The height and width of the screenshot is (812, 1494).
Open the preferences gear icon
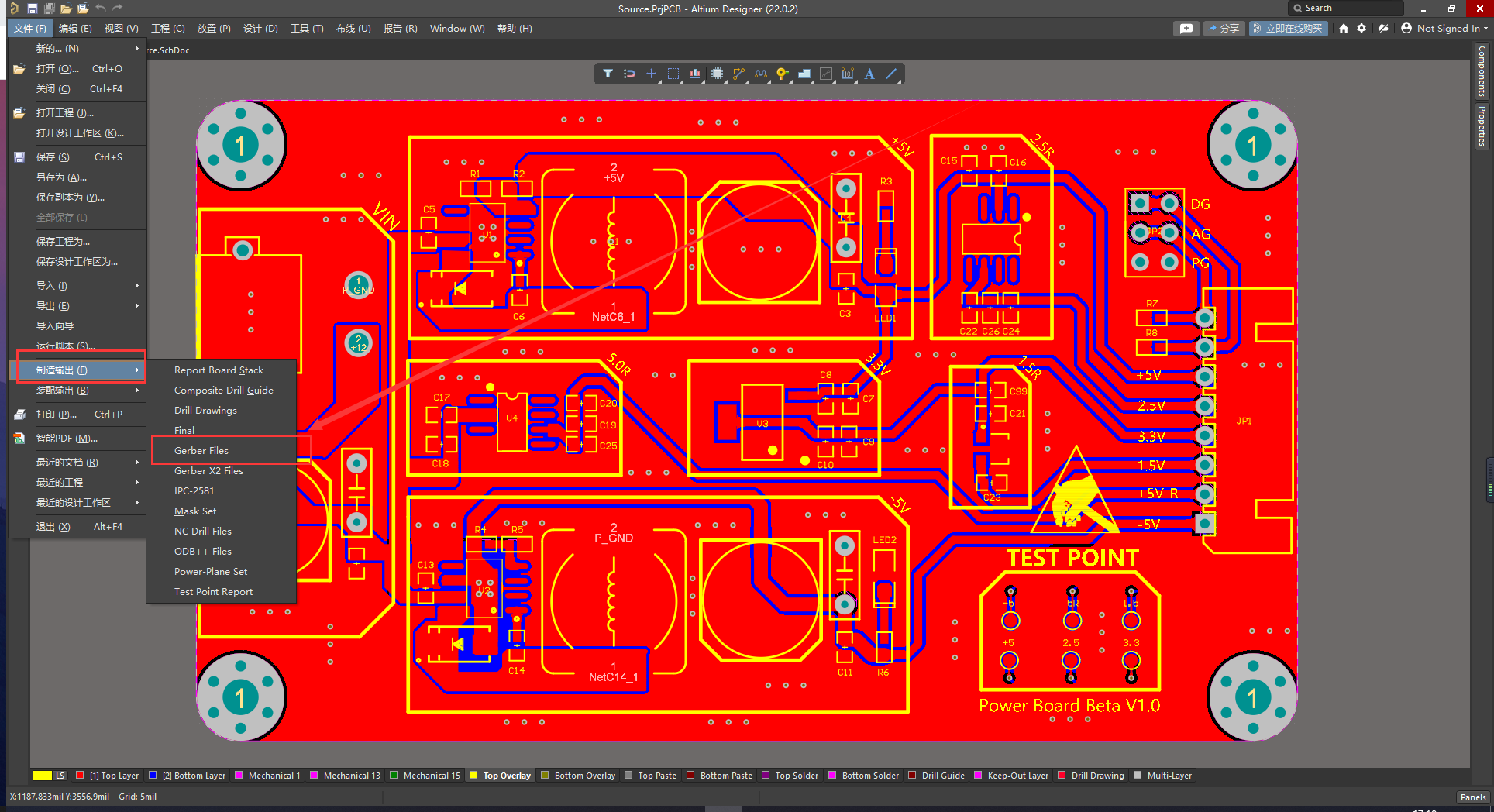pos(1361,28)
